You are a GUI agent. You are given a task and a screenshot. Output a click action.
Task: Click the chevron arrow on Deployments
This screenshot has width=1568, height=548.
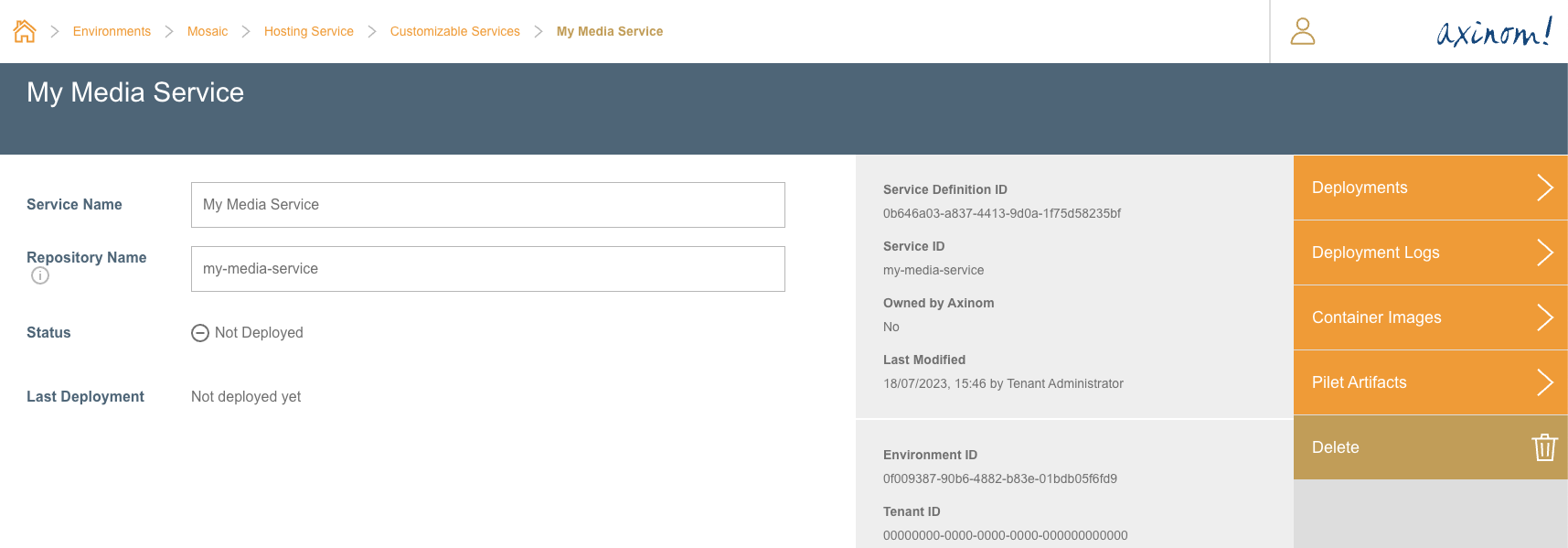click(x=1544, y=188)
